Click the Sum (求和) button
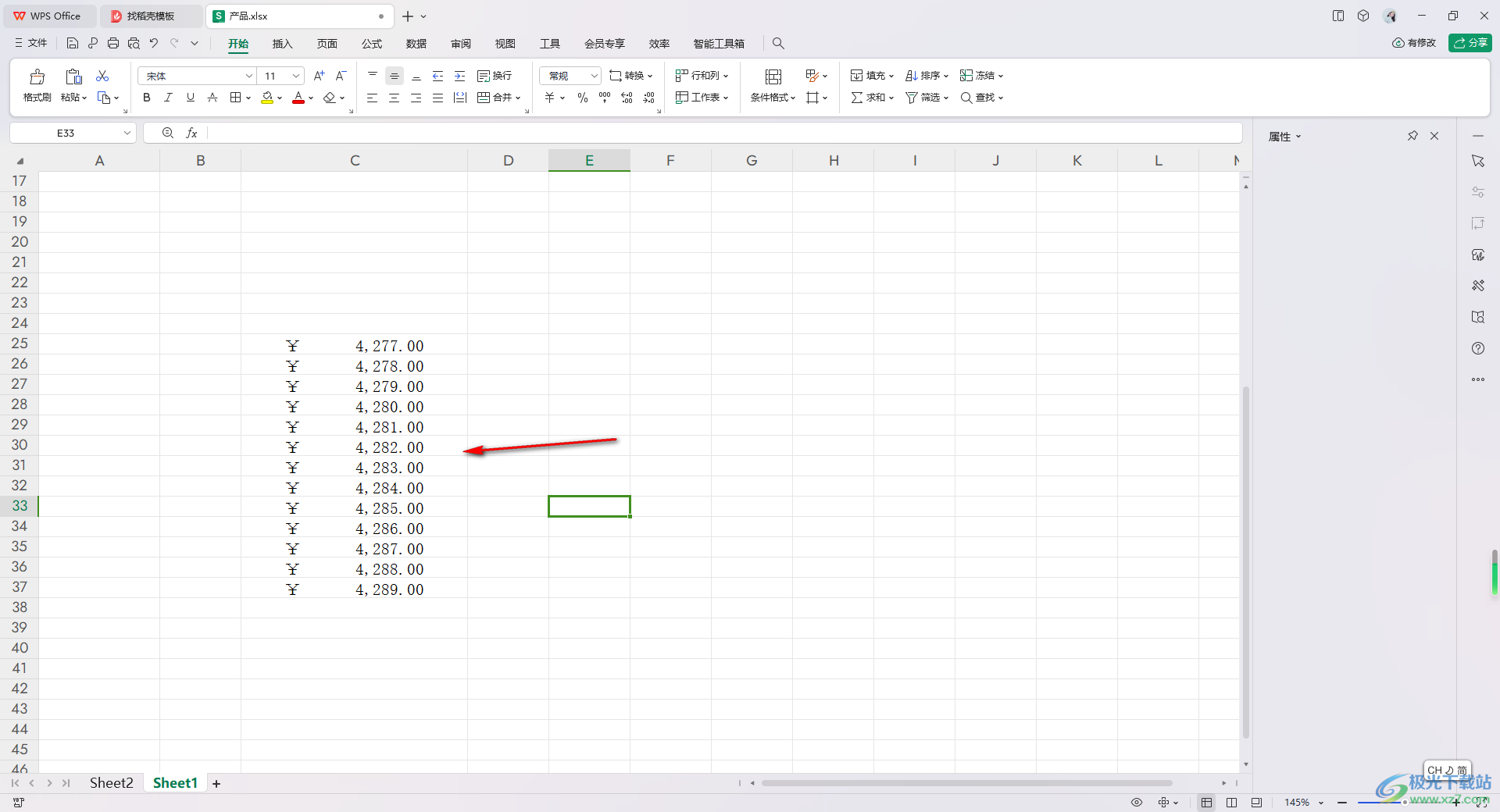The height and width of the screenshot is (812, 1500). tap(872, 98)
